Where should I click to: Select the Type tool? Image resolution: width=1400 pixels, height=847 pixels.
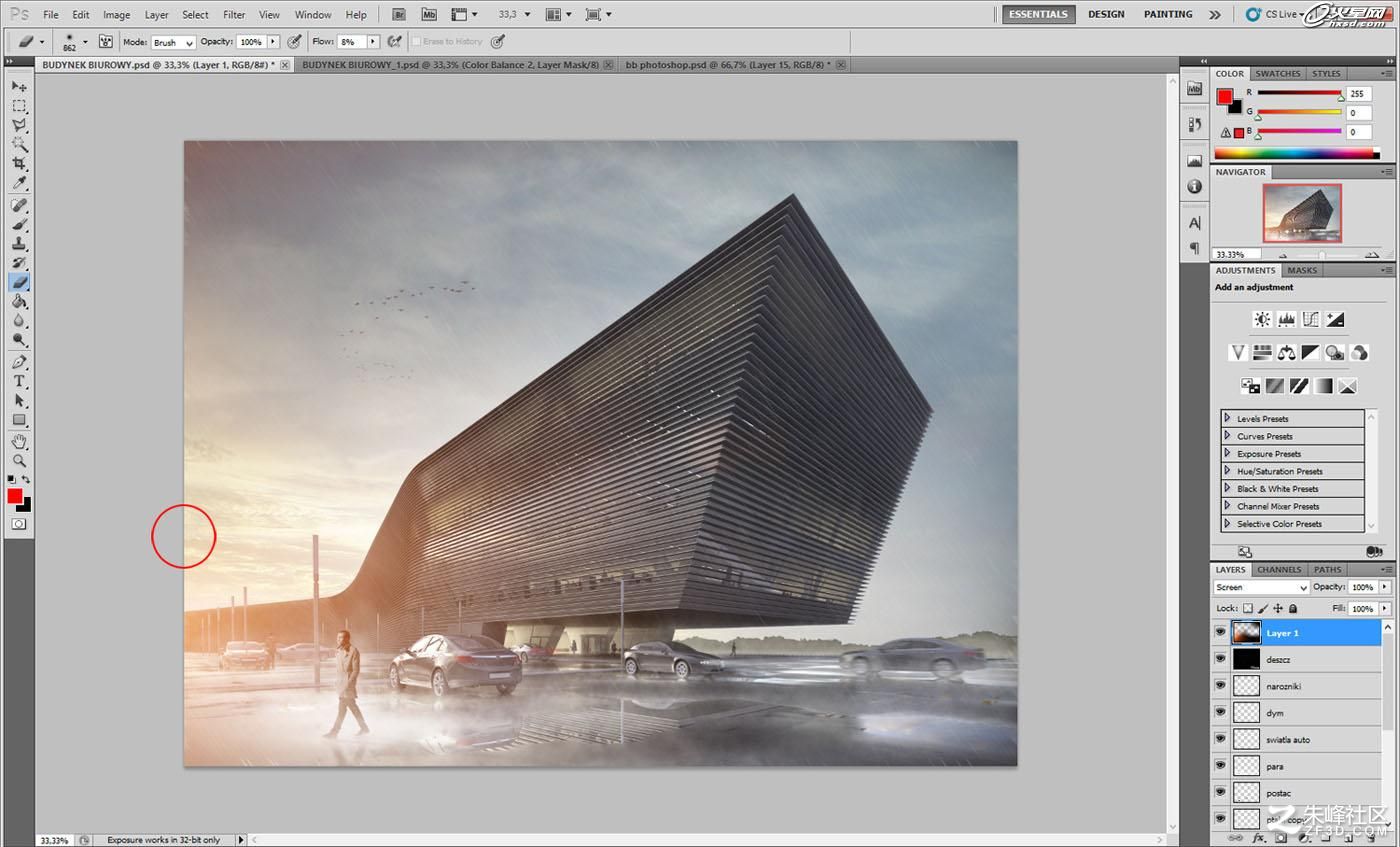pos(19,381)
